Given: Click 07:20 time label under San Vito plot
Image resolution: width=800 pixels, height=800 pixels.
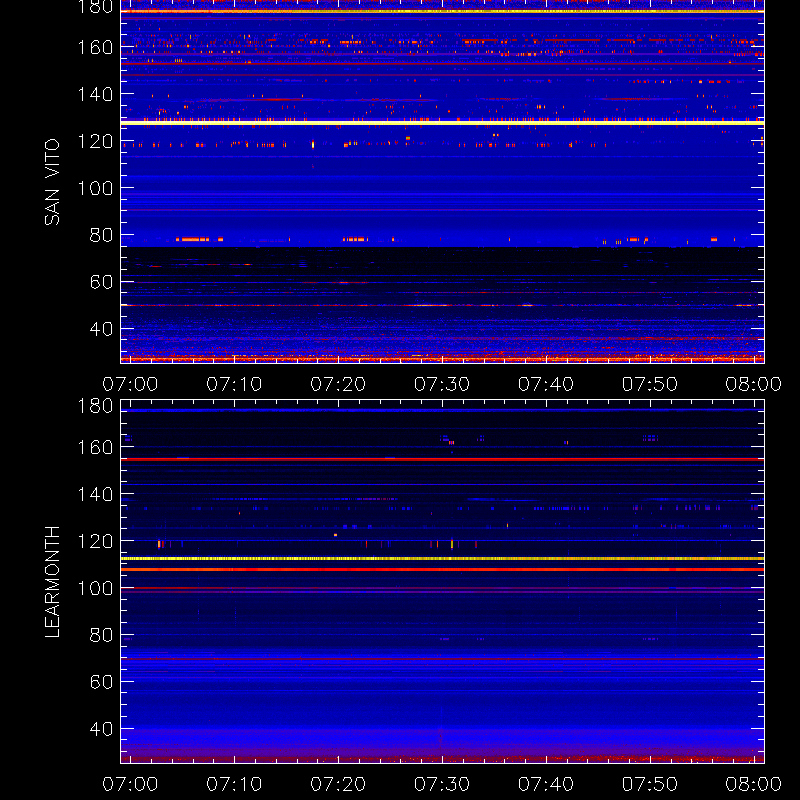Looking at the screenshot, I should (x=338, y=384).
